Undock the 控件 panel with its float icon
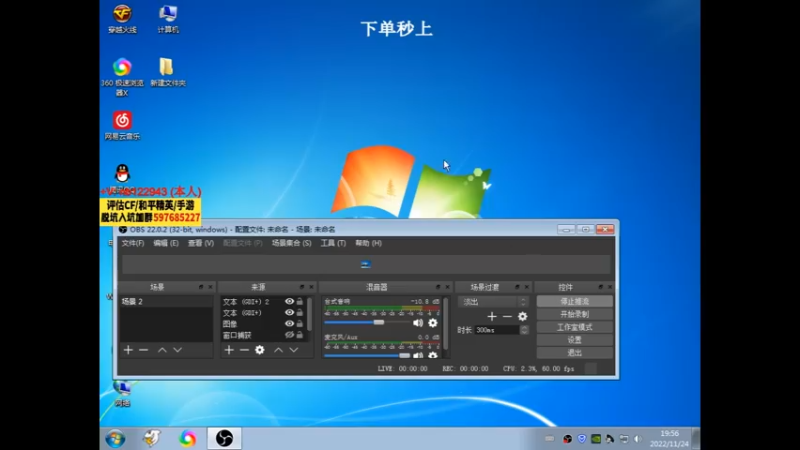Image resolution: width=800 pixels, height=450 pixels. point(601,287)
